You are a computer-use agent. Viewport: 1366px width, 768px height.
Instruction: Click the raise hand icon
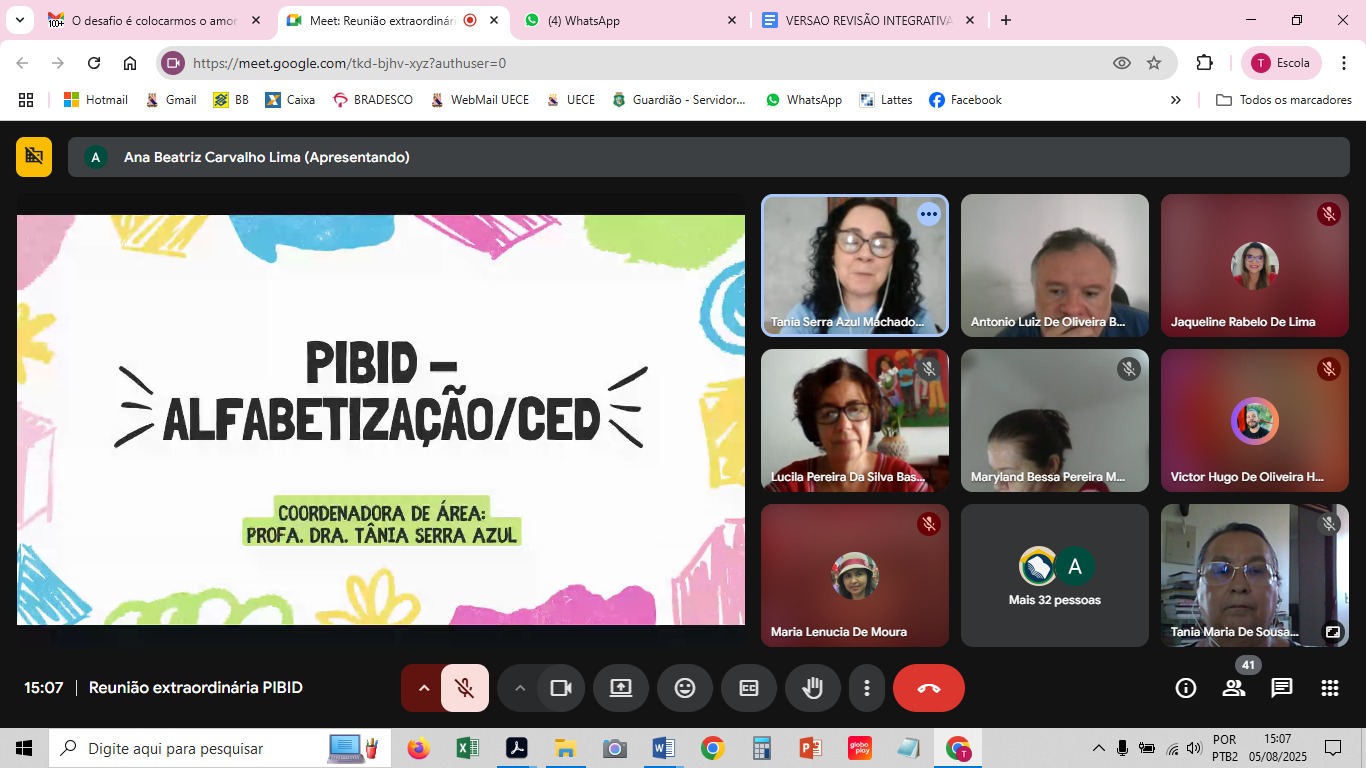coord(812,688)
